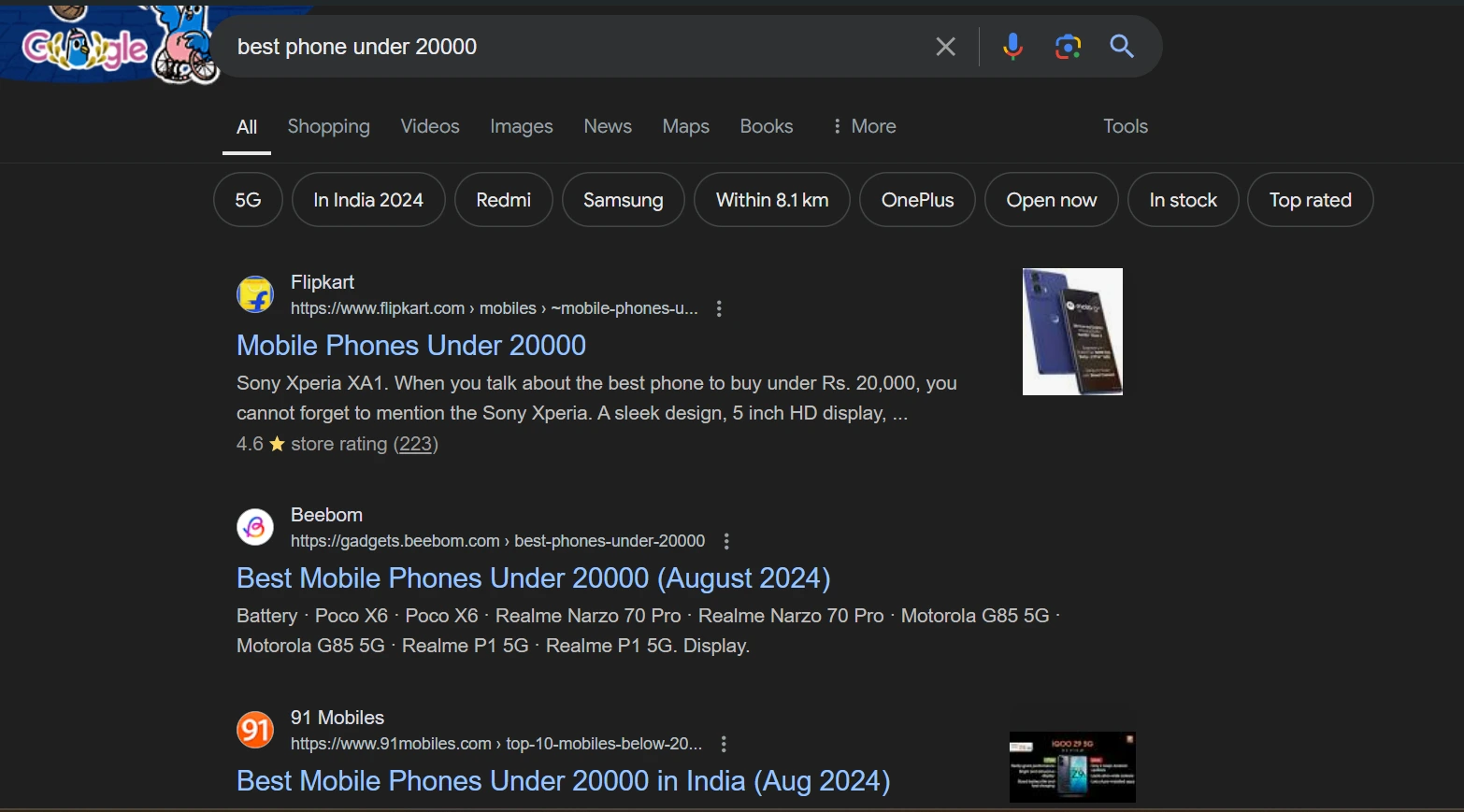This screenshot has width=1464, height=812.
Task: Open Beebom result three-dot menu
Action: point(726,541)
